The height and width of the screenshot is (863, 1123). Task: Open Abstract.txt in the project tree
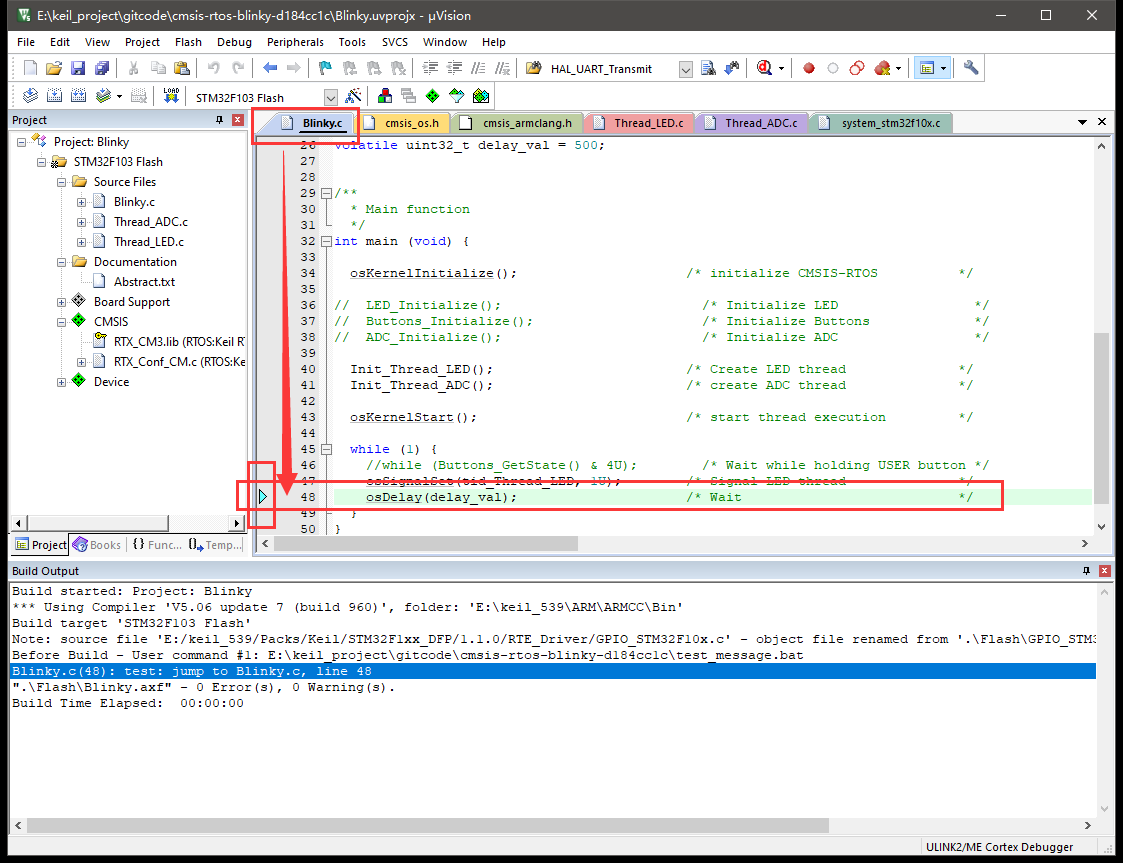[144, 282]
